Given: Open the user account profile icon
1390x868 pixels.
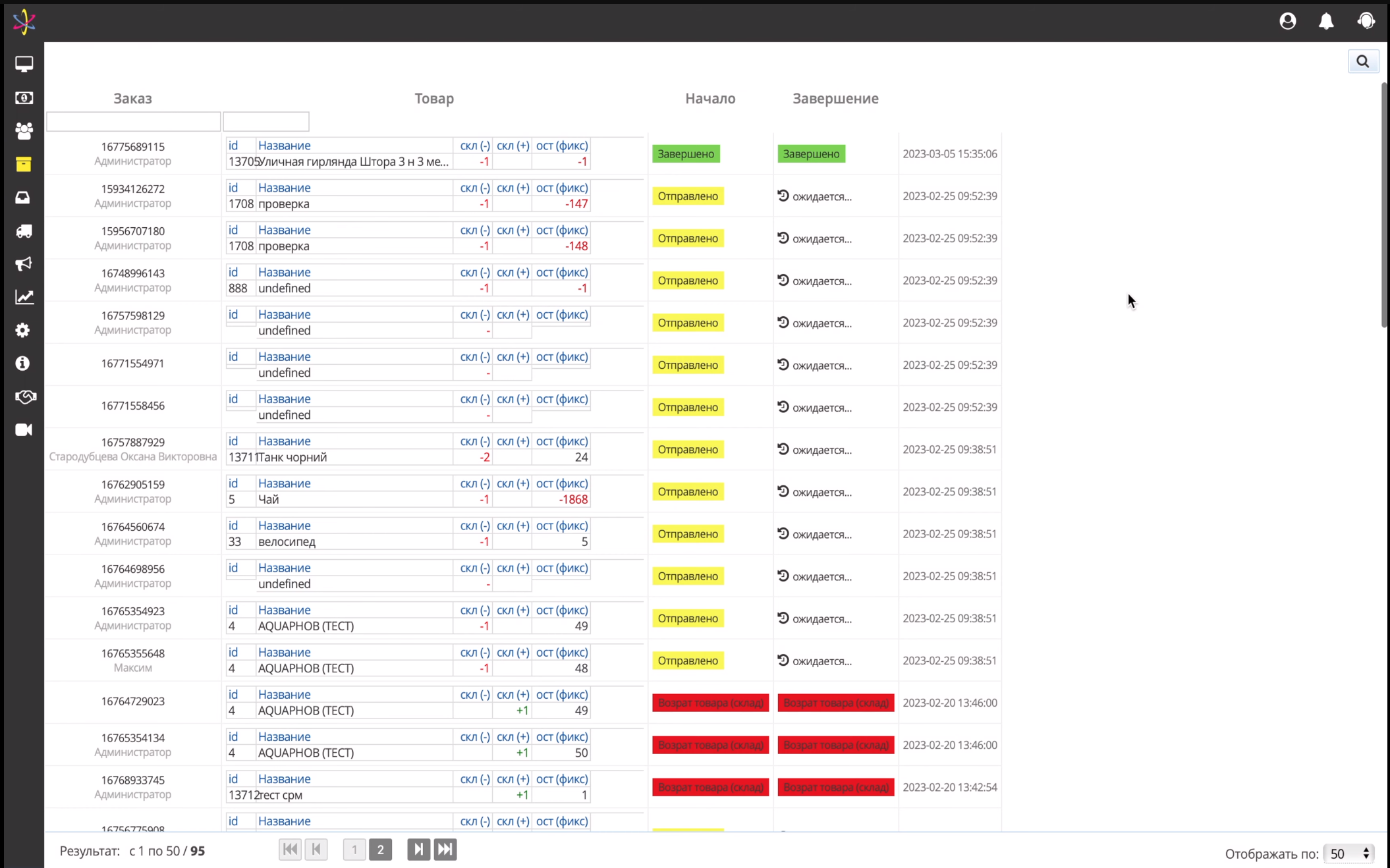Looking at the screenshot, I should coord(1287,21).
